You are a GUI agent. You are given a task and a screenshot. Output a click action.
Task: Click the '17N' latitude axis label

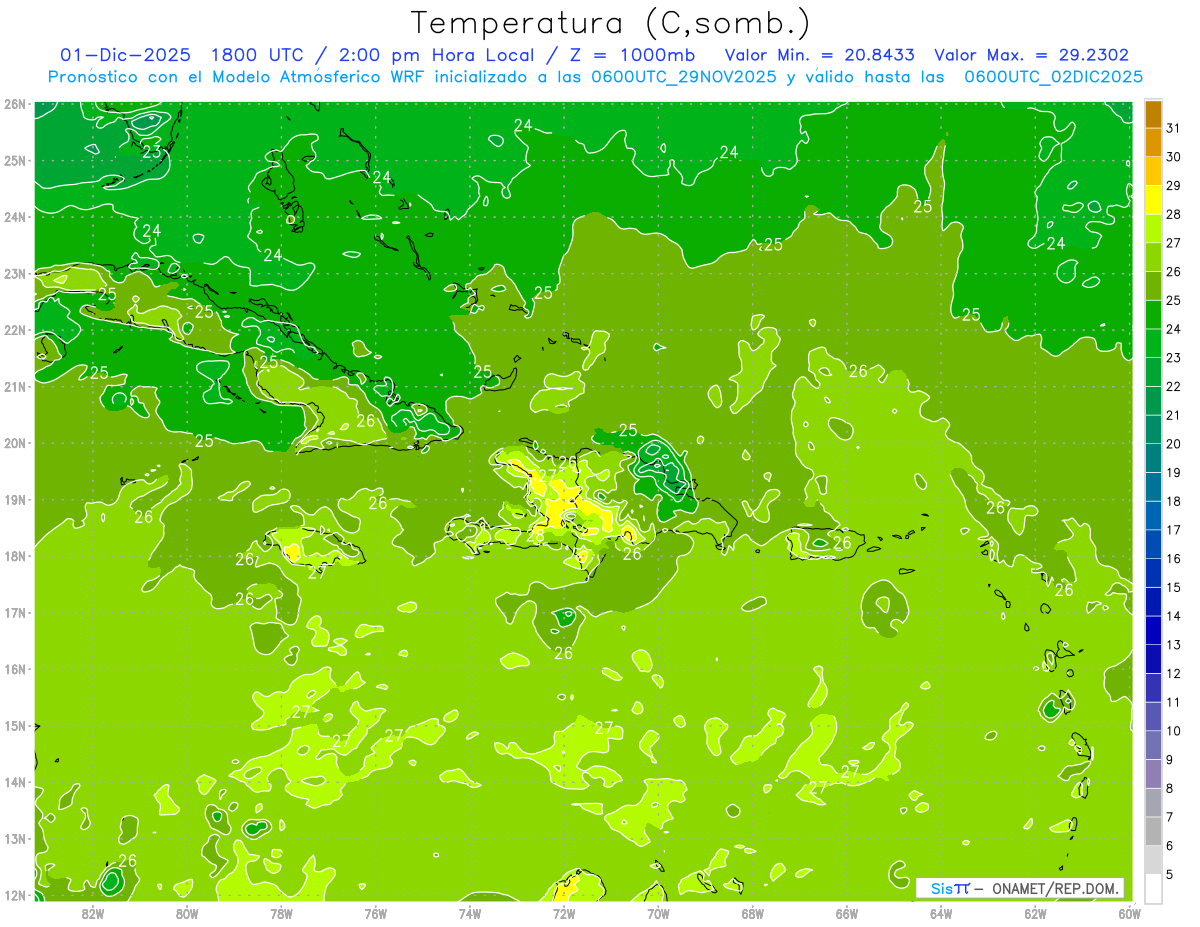click(x=14, y=612)
